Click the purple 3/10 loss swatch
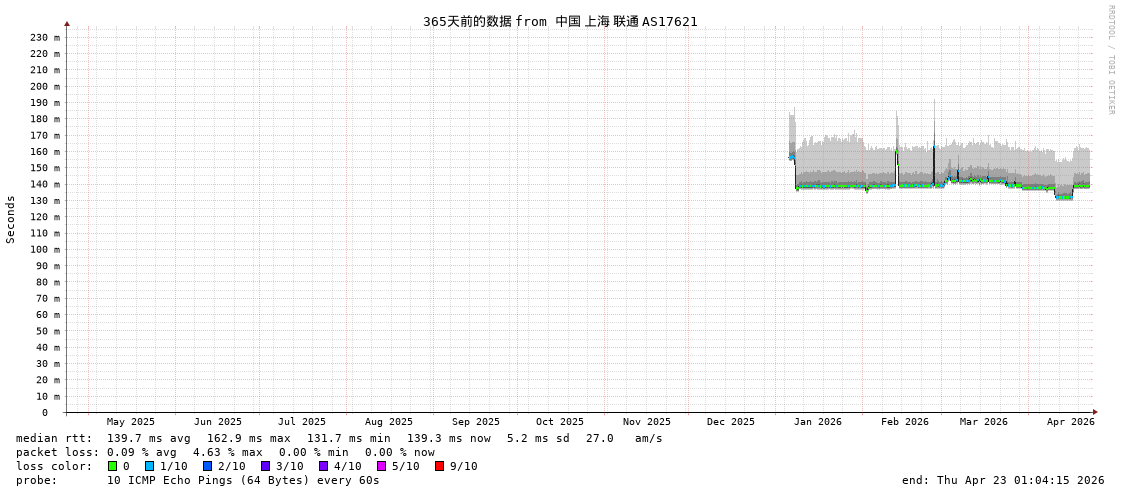This screenshot has height=494, width=1121. pos(265,466)
